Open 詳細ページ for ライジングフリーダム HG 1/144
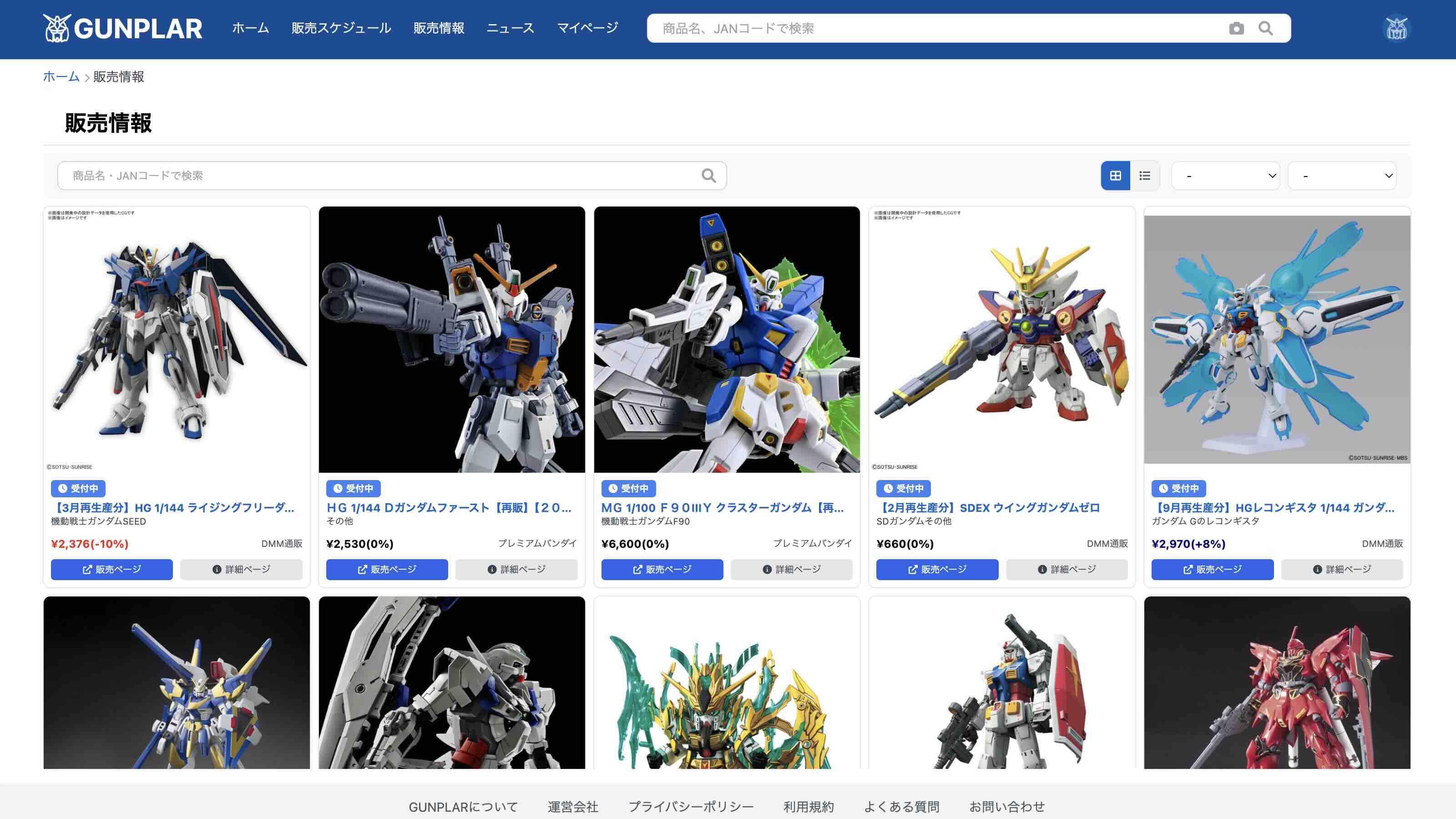The height and width of the screenshot is (819, 1456). [241, 569]
